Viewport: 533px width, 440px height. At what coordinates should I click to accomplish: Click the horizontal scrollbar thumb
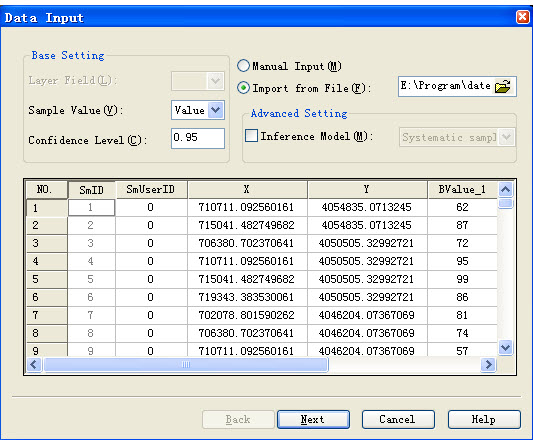click(186, 365)
